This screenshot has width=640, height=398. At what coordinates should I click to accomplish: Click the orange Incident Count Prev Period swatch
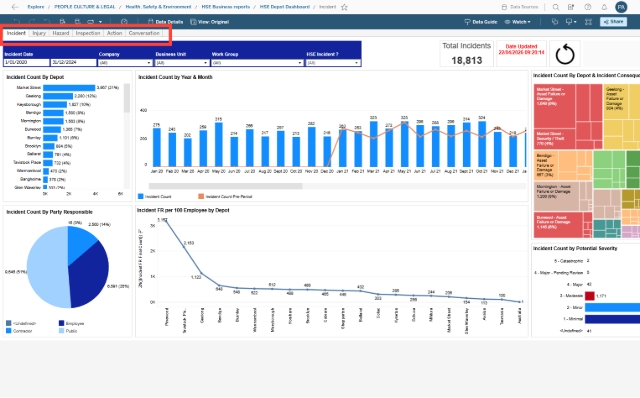pyautogui.click(x=201, y=196)
